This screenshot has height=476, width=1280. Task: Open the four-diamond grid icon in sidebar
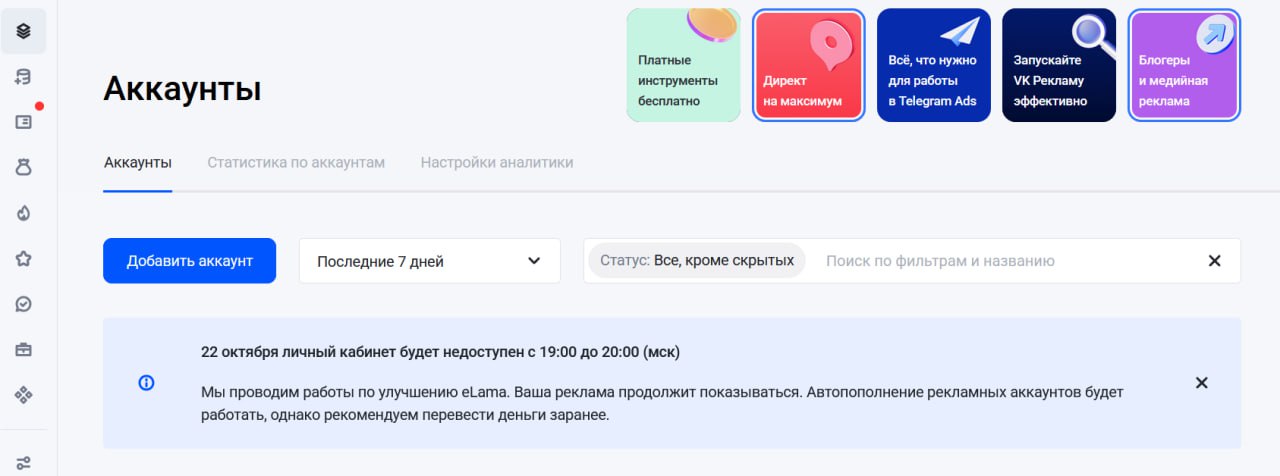23,395
